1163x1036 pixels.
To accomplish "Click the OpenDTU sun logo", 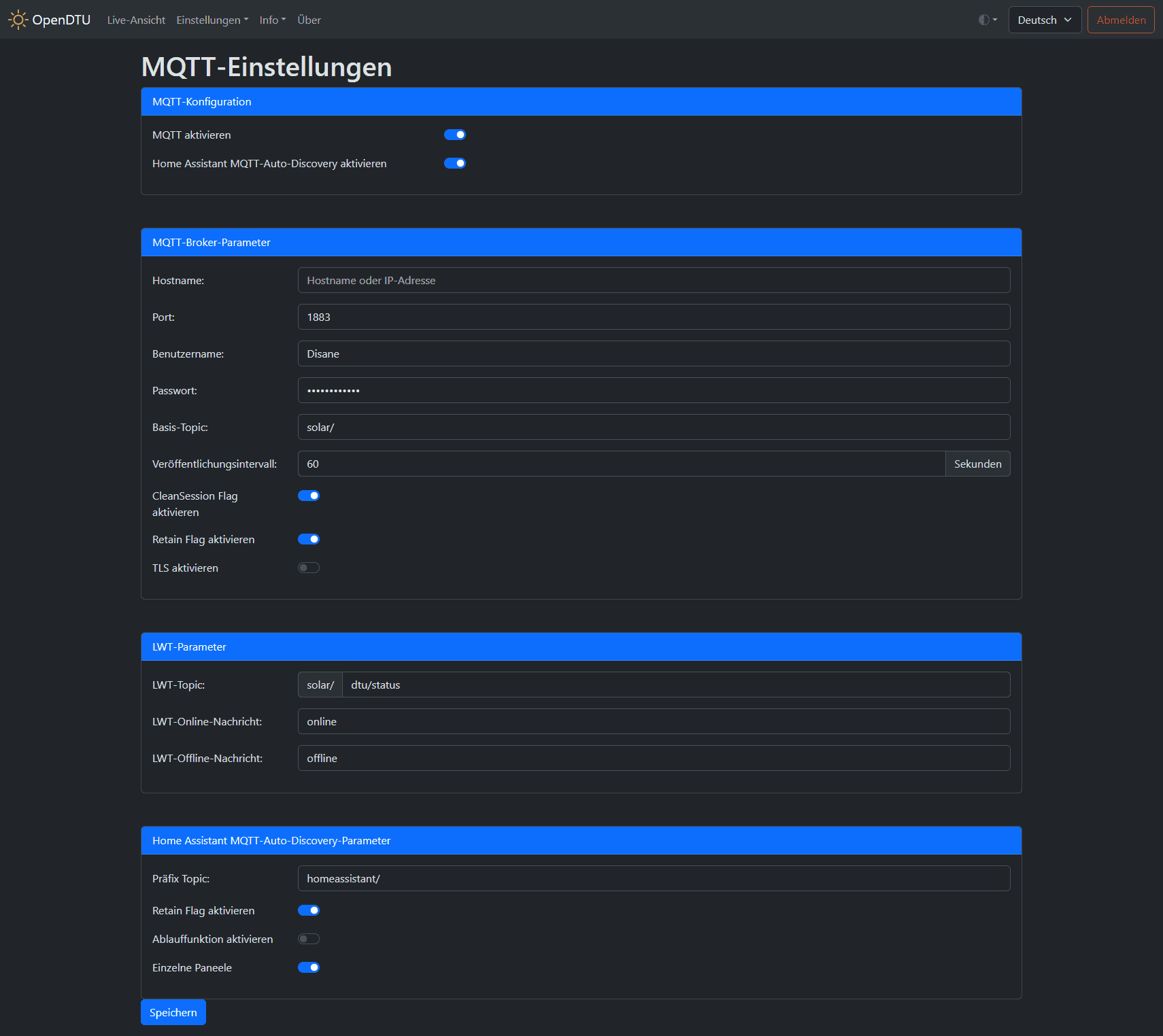I will (18, 20).
